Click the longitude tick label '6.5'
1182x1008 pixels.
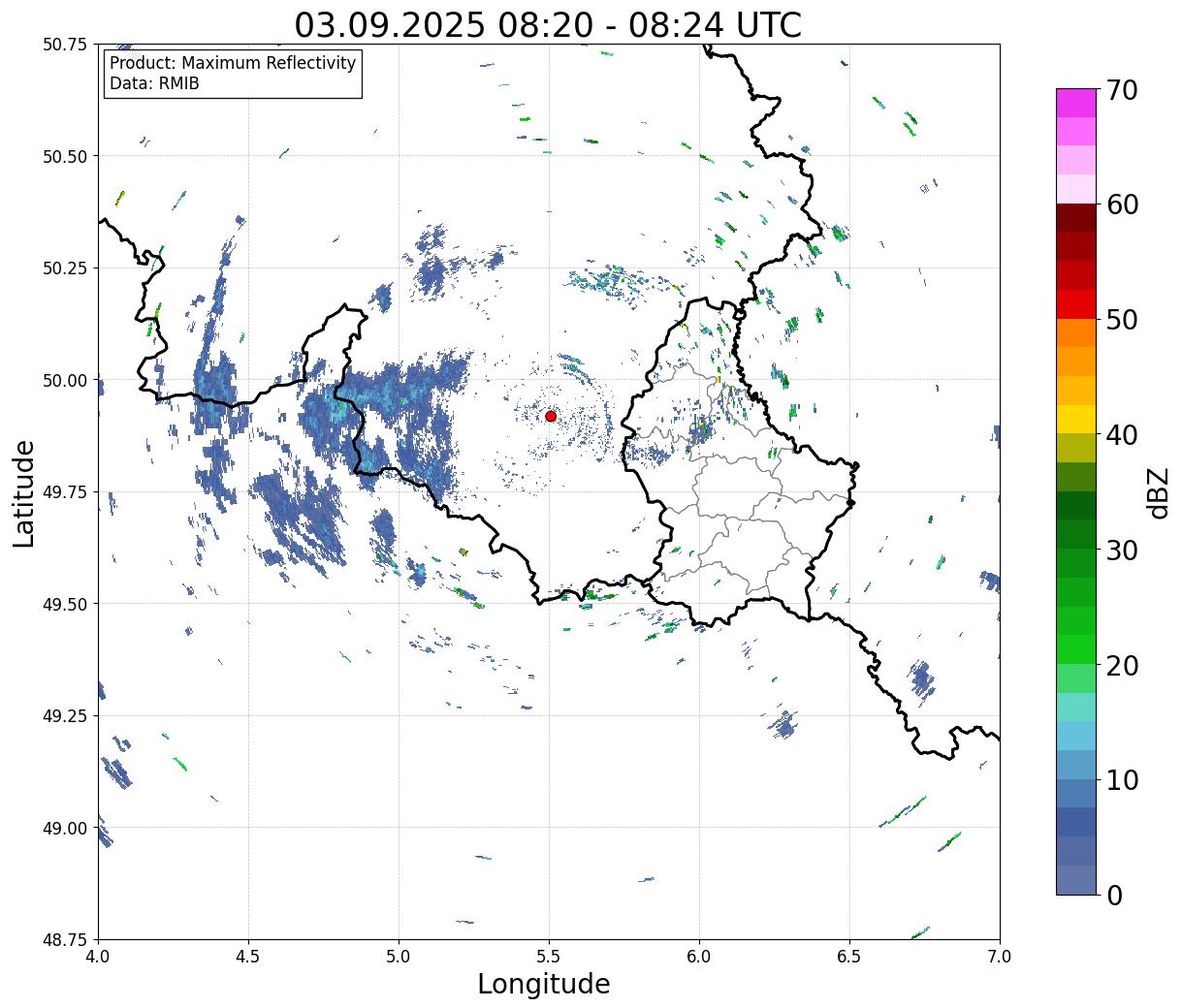(849, 956)
